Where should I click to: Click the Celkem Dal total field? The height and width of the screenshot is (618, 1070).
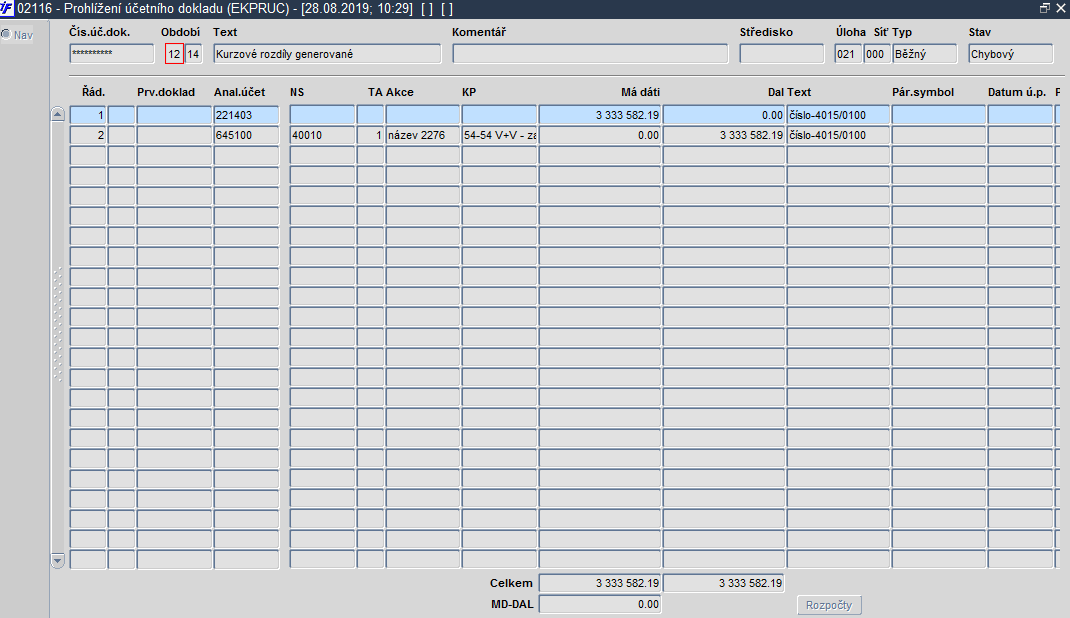click(724, 583)
